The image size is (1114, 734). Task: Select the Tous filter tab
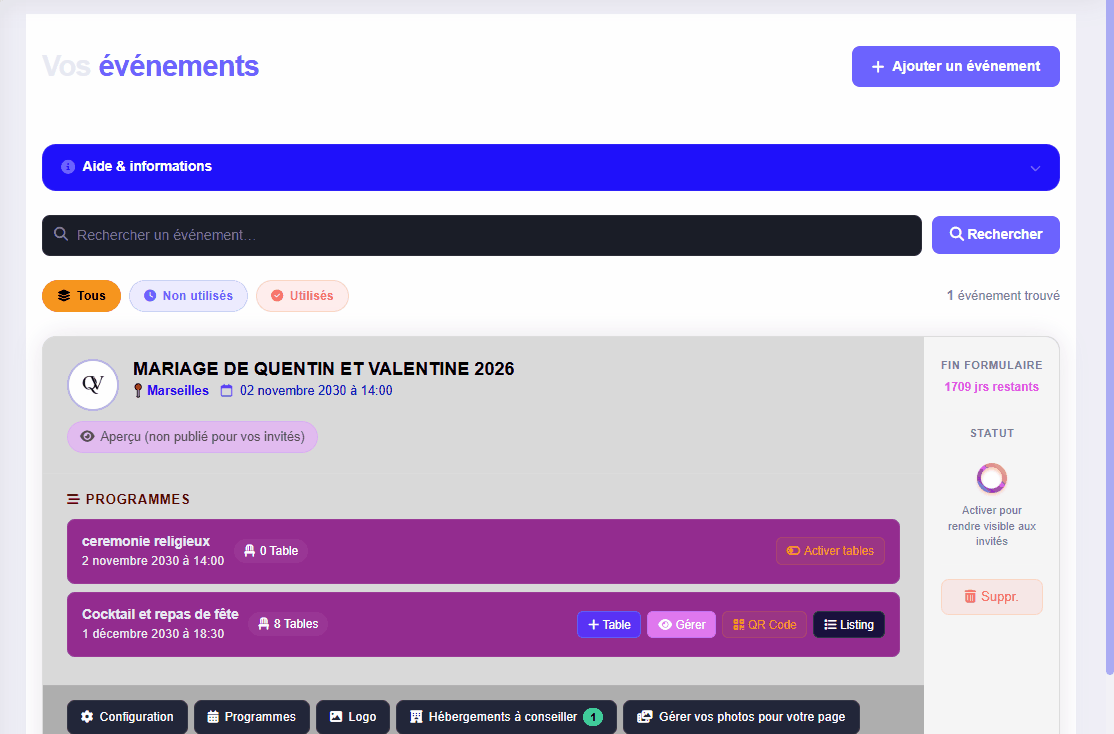pyautogui.click(x=81, y=296)
